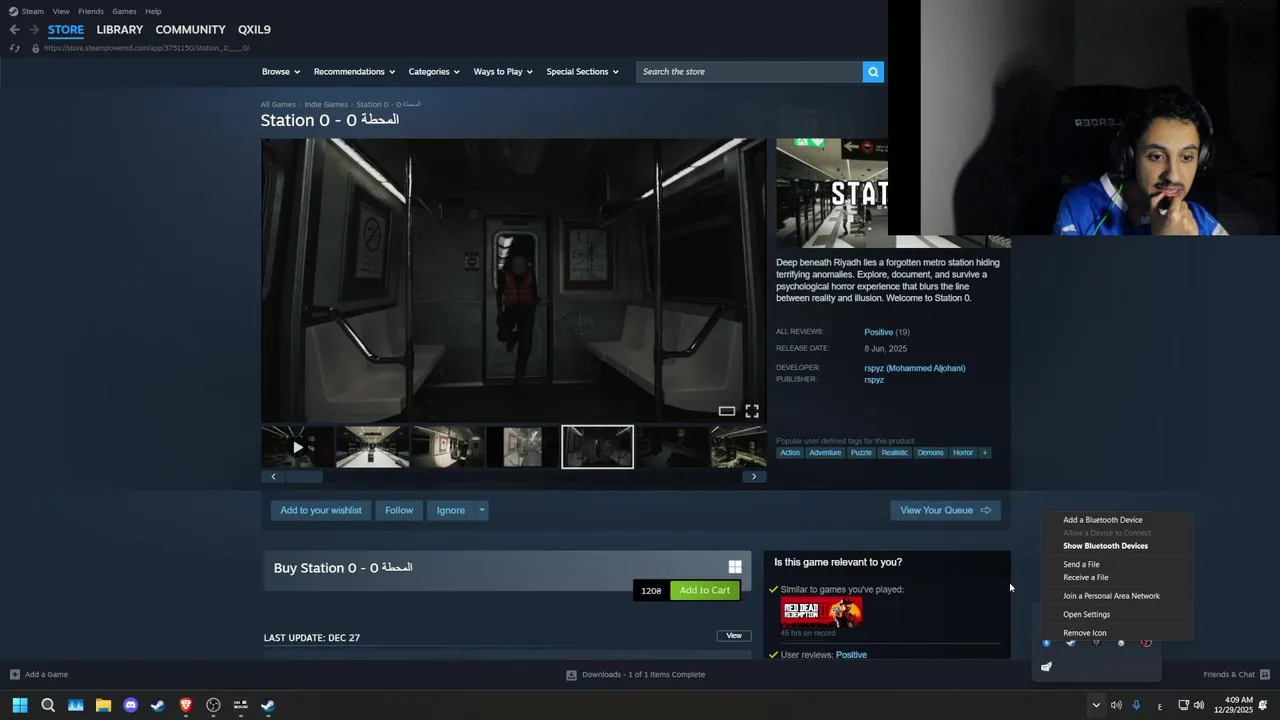The width and height of the screenshot is (1280, 720).
Task: Click the View button beside Last Update
Action: (734, 636)
